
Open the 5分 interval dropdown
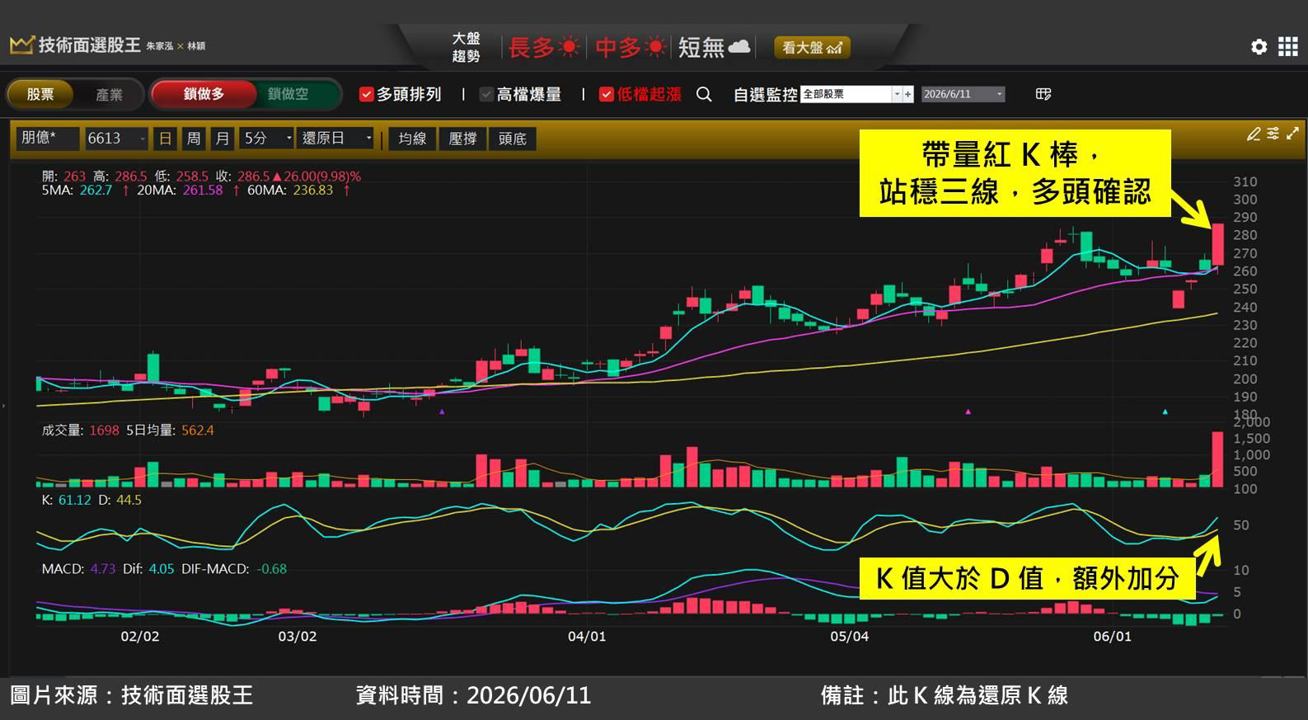[267, 138]
